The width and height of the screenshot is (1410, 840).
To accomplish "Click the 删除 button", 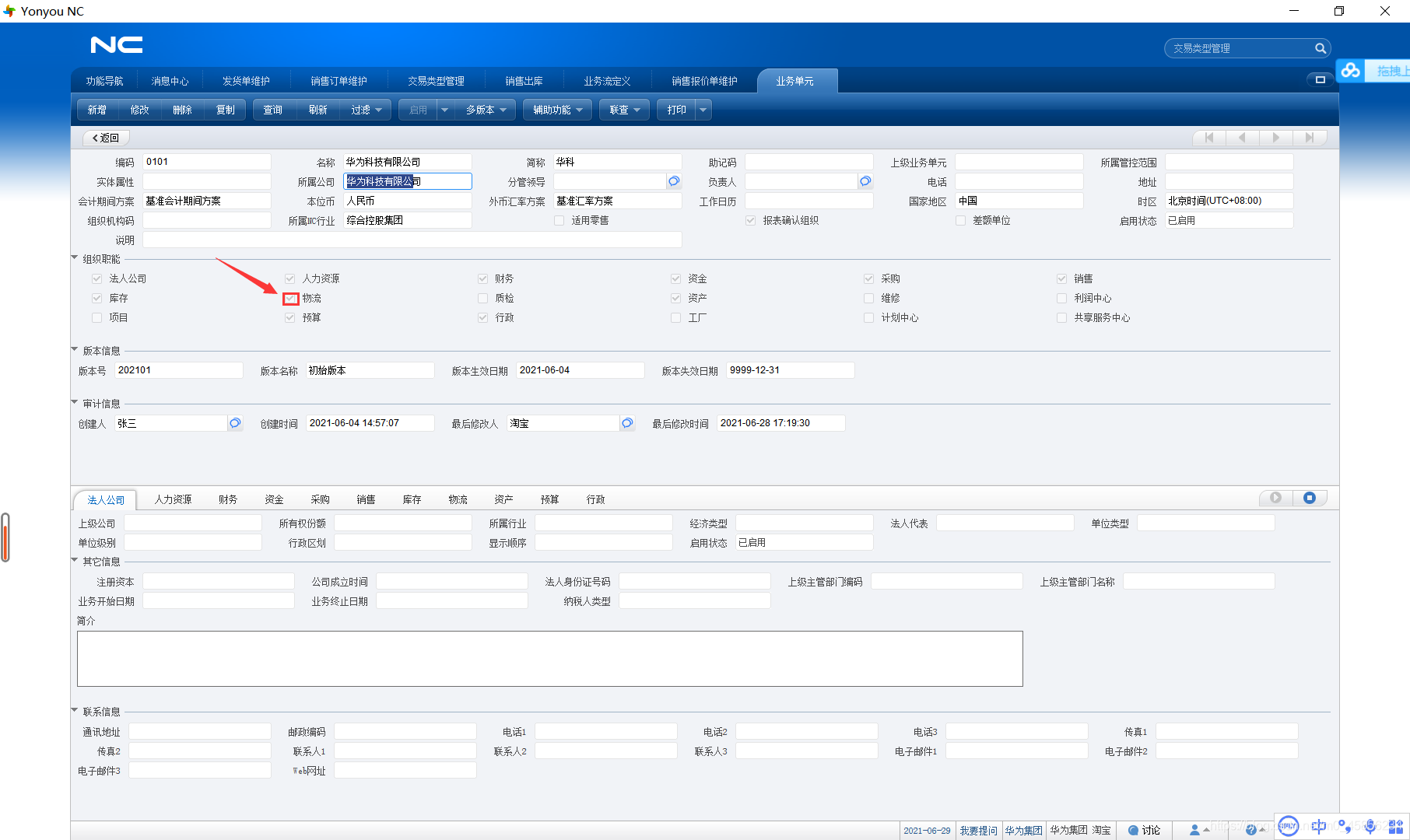I will coord(183,110).
